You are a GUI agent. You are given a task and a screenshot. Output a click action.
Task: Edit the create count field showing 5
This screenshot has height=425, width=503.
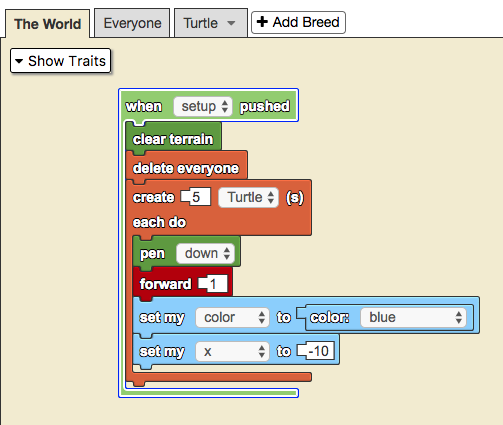coord(196,197)
